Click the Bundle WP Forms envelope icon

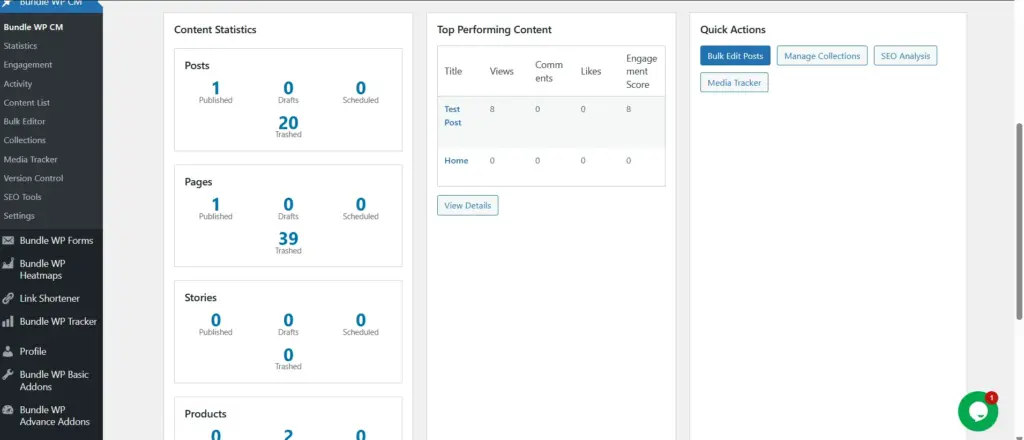point(8,240)
